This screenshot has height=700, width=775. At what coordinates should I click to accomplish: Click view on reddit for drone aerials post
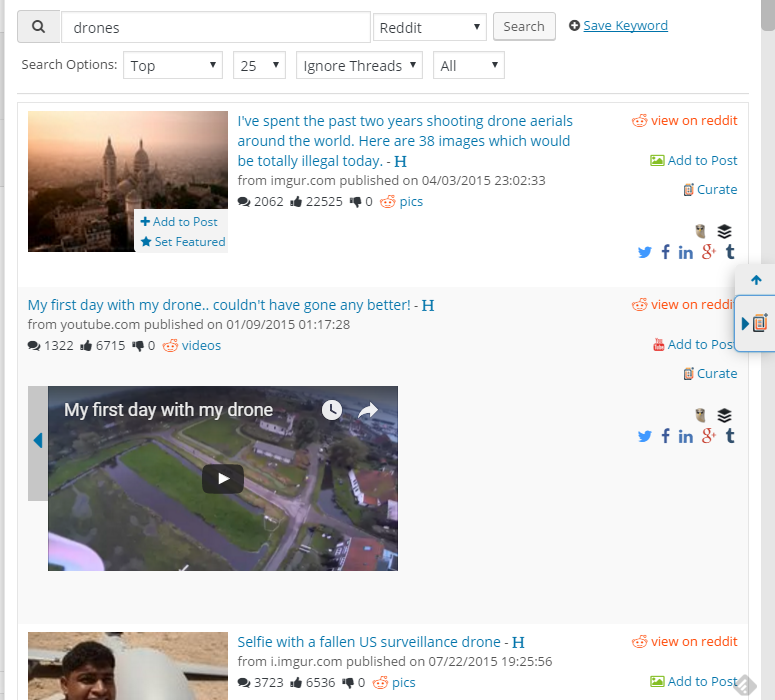[685, 121]
